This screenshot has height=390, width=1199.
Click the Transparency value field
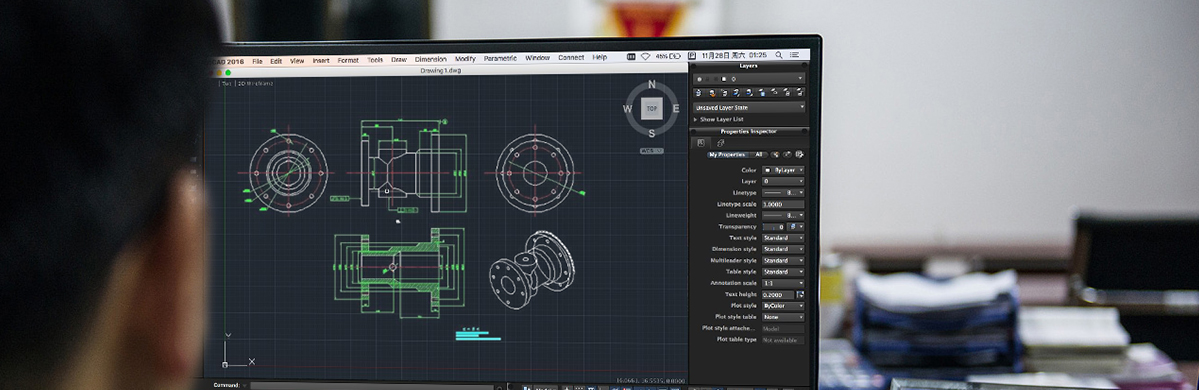coord(773,226)
